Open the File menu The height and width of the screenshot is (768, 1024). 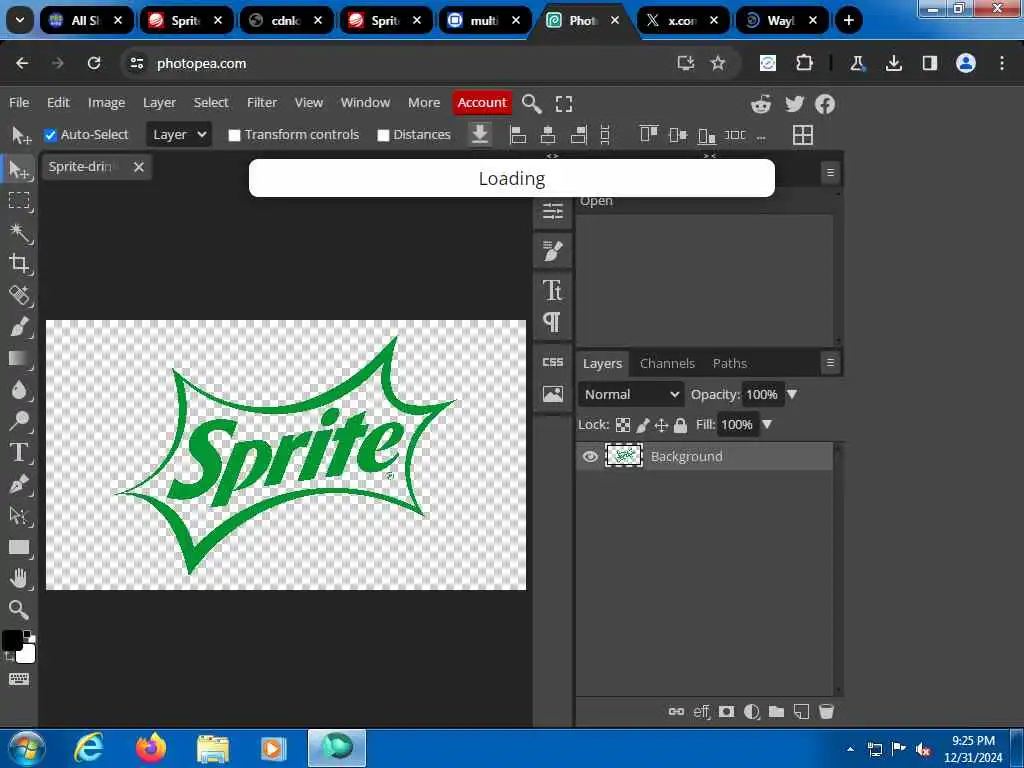point(19,103)
